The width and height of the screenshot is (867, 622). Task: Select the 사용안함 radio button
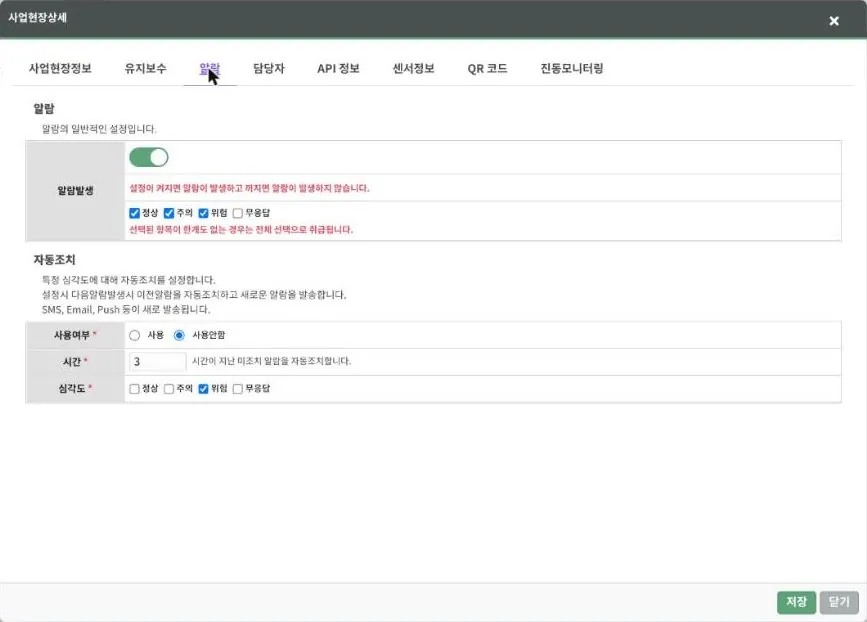(x=179, y=336)
